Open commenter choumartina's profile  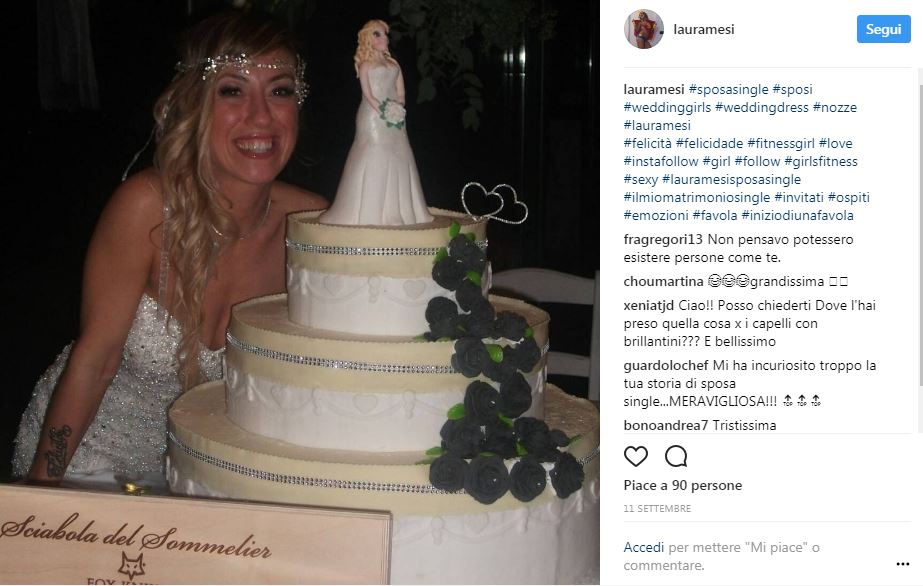tap(663, 282)
